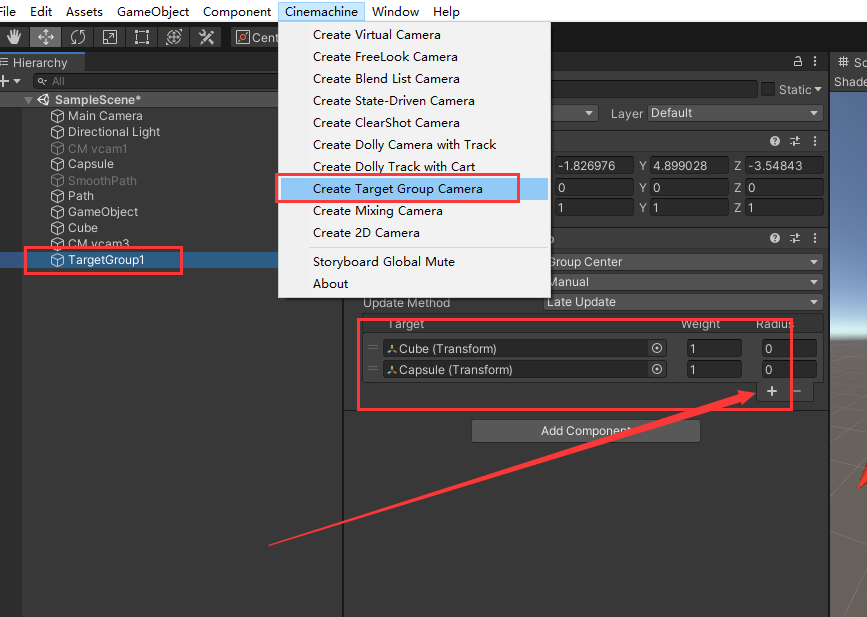
Task: Select the Rotate tool
Action: [77, 37]
